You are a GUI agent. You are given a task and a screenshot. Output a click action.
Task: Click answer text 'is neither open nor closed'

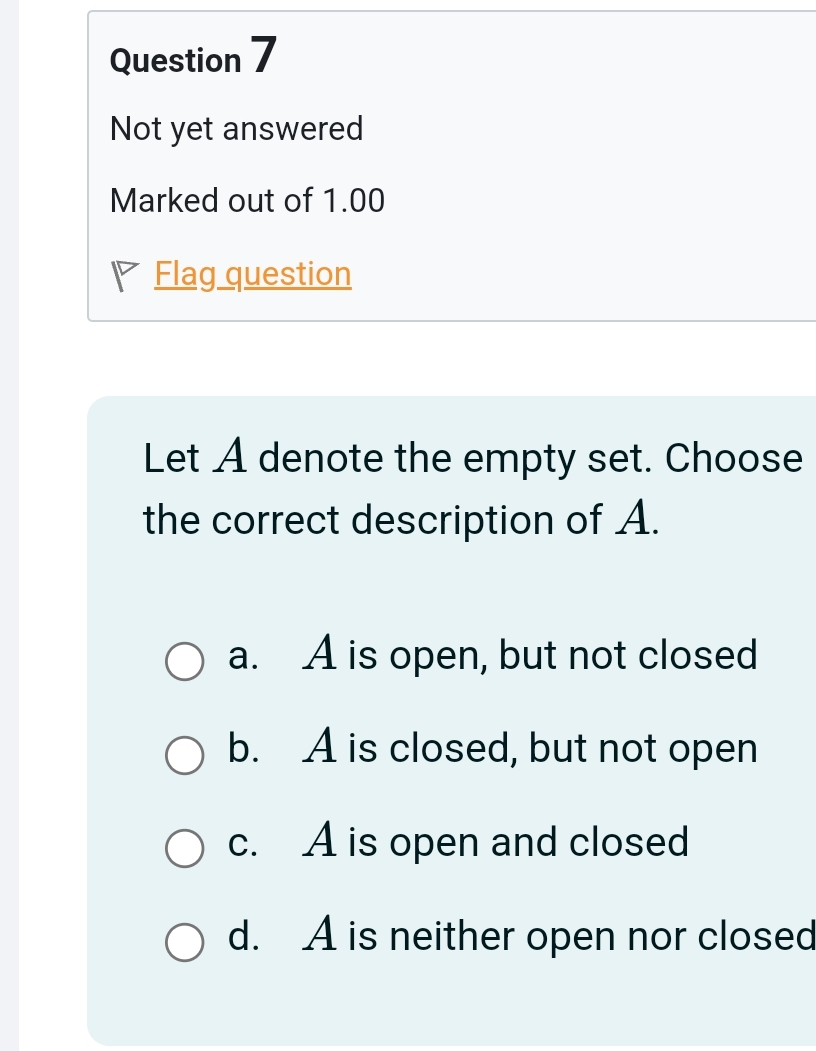[x=582, y=936]
